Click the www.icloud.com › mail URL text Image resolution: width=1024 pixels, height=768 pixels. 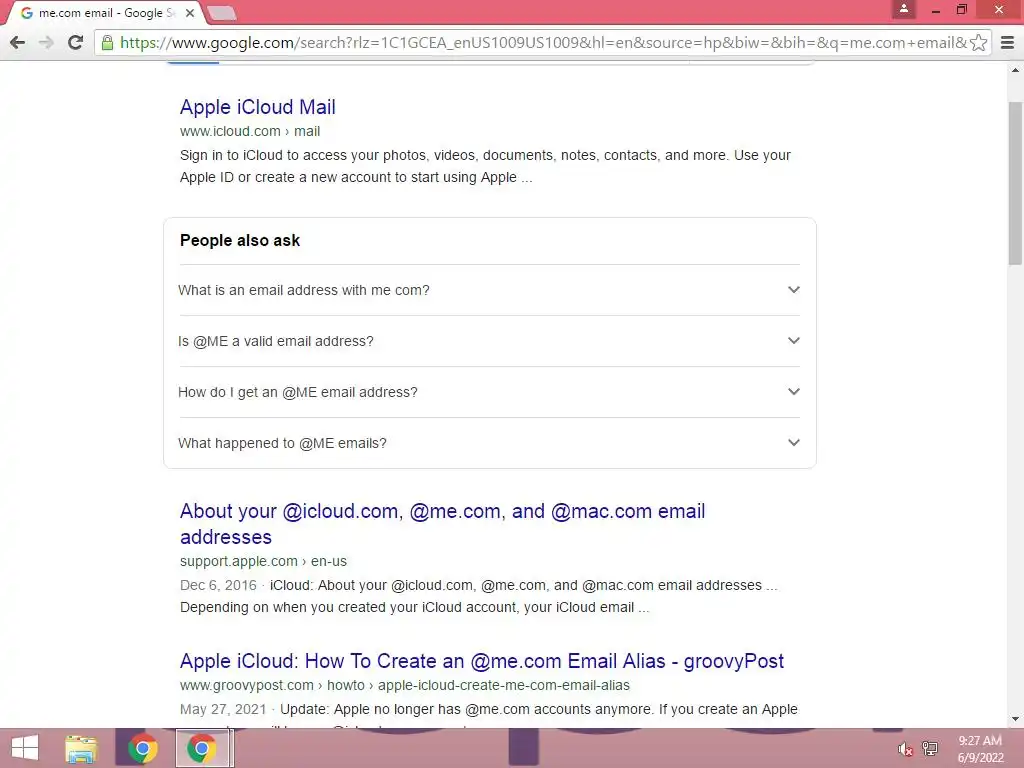pos(250,131)
